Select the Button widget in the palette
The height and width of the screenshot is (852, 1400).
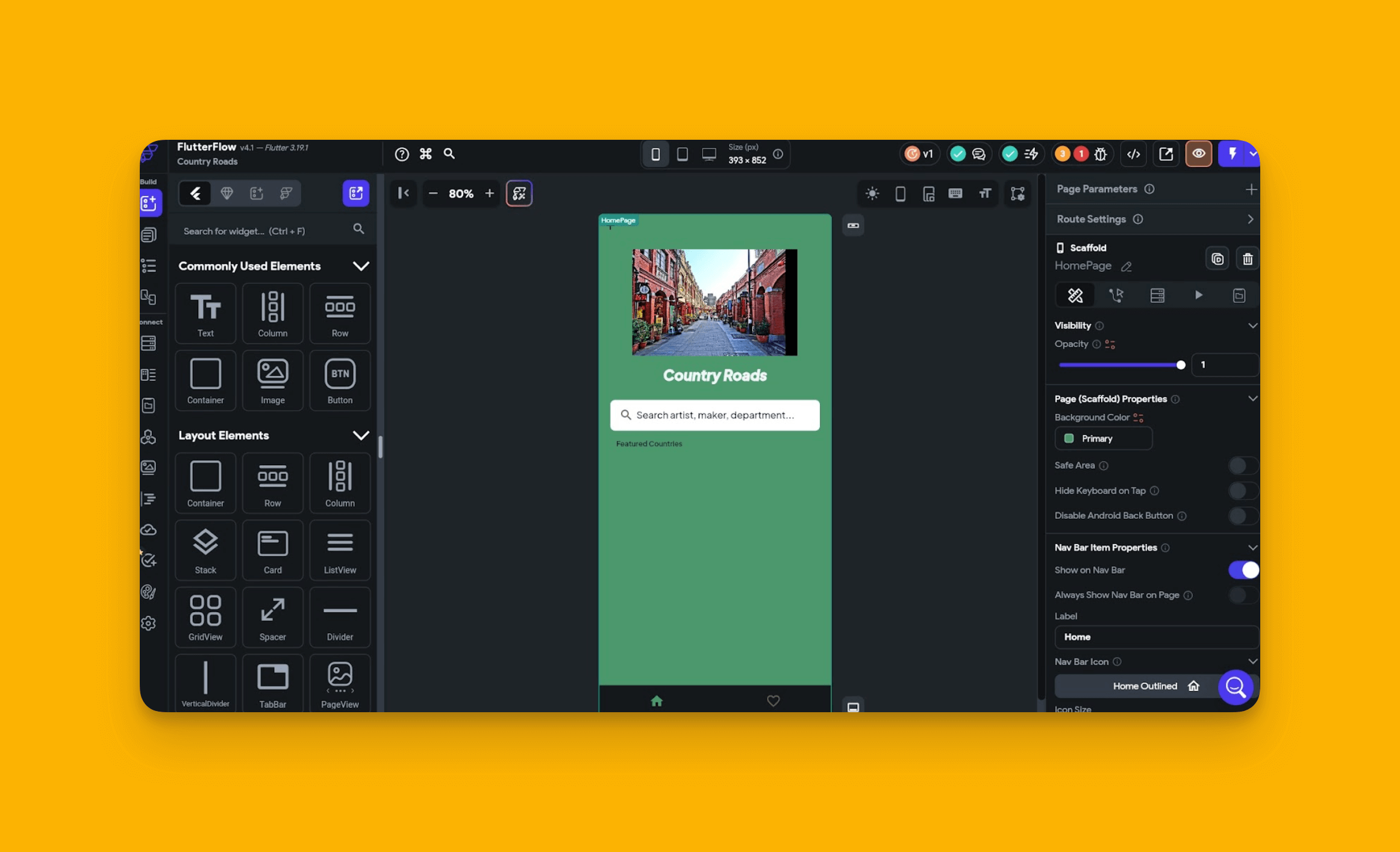340,380
